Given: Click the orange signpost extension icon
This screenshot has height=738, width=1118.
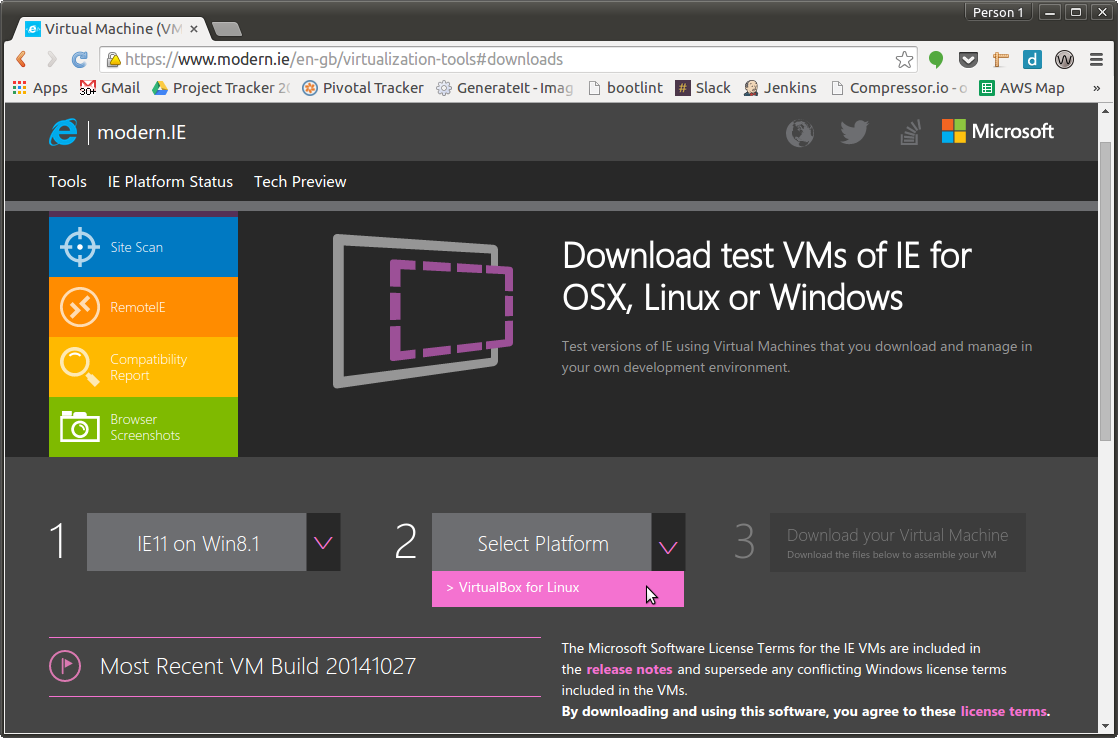Looking at the screenshot, I should tap(1000, 60).
